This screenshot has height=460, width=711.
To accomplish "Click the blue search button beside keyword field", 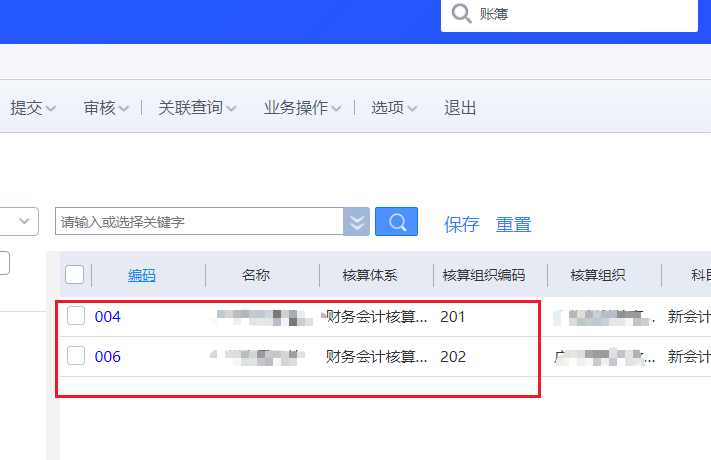I will [396, 222].
